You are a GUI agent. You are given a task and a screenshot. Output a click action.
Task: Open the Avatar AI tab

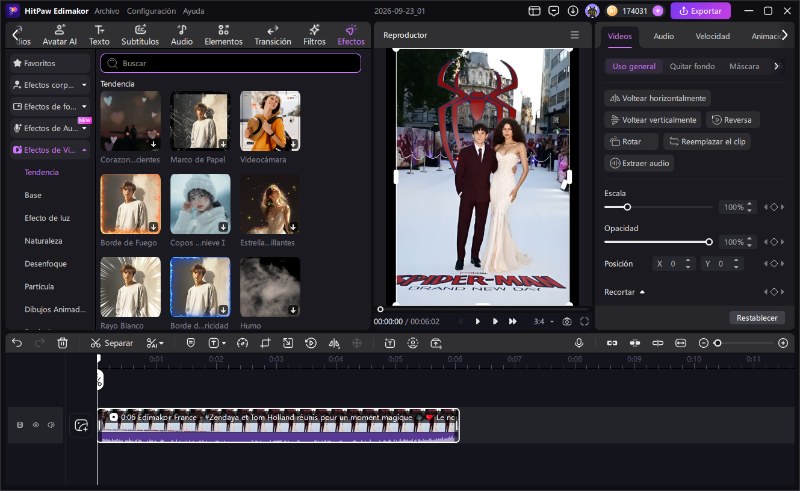(x=59, y=35)
